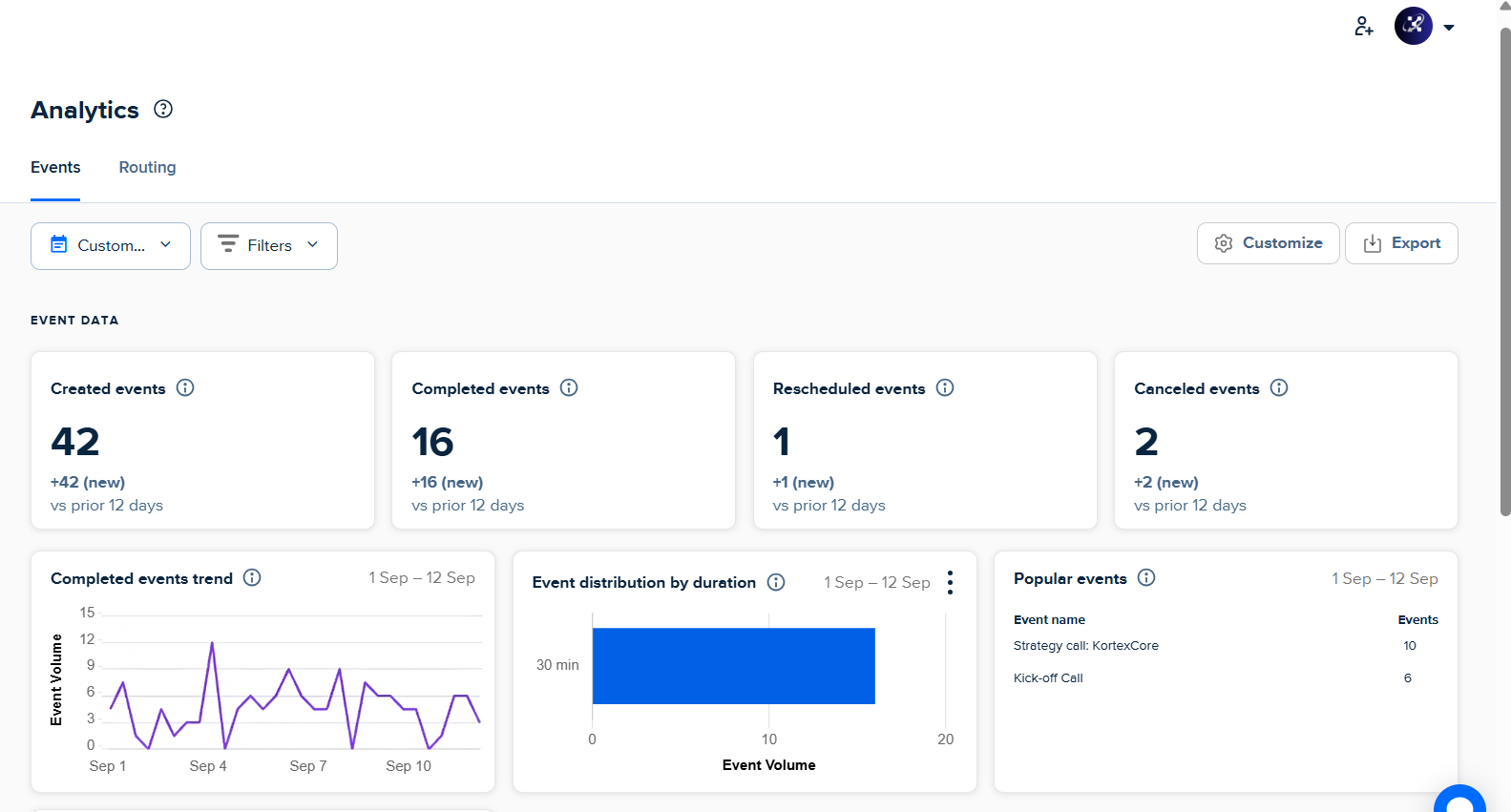Click the Export button

[x=1401, y=243]
